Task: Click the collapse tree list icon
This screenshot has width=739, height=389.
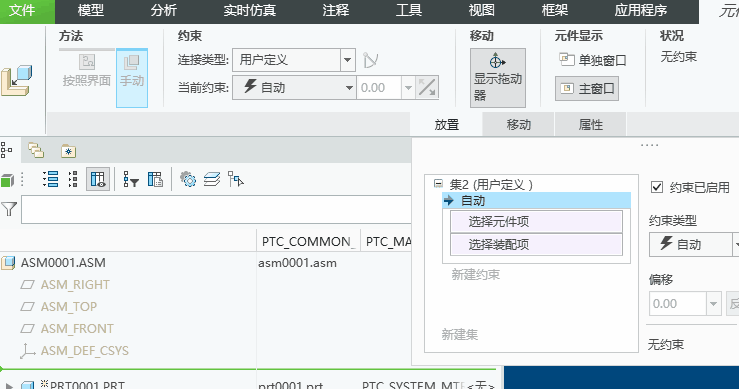Action: click(x=73, y=180)
